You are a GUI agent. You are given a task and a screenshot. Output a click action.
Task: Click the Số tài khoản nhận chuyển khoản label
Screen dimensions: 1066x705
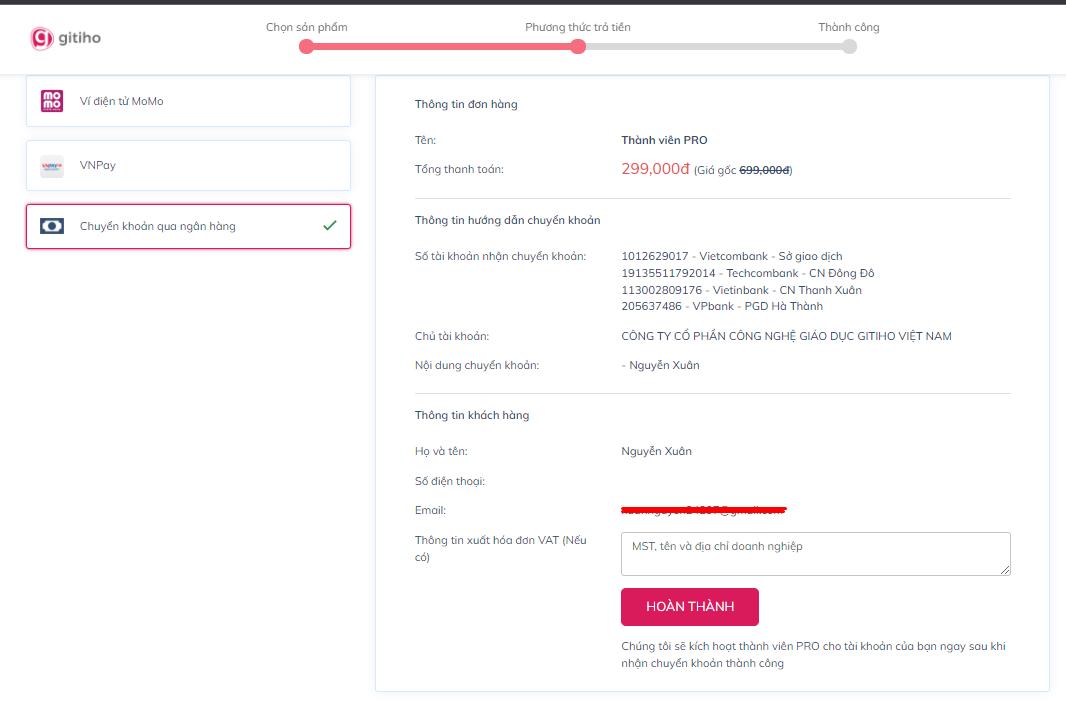pos(500,256)
